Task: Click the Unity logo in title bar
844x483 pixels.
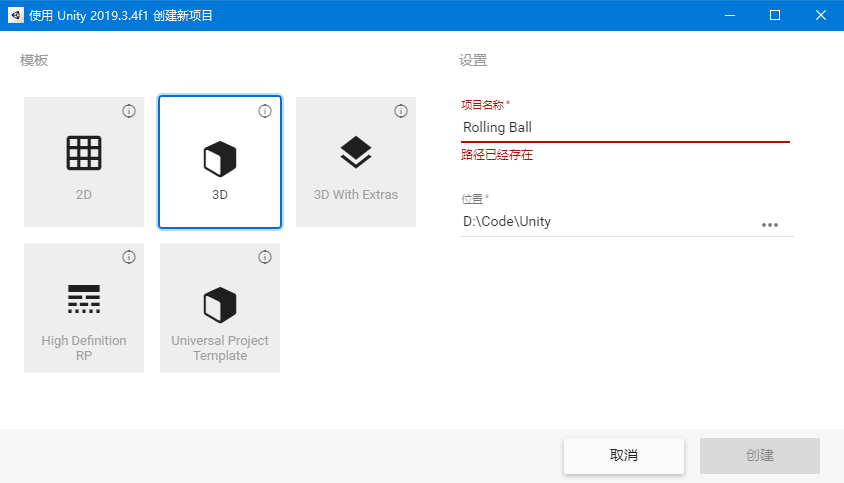Action: [16, 15]
